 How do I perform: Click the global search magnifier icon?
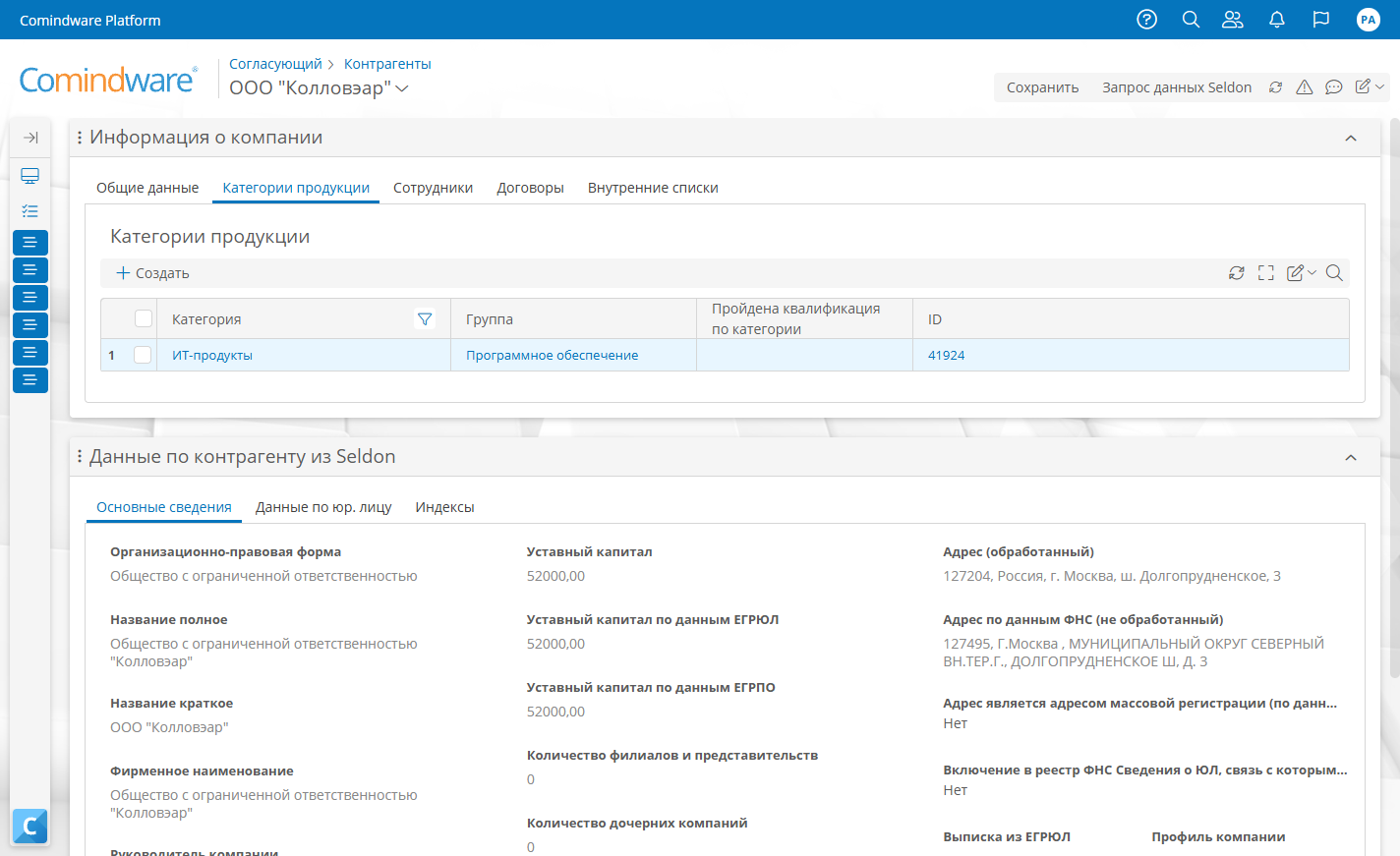(x=1191, y=20)
